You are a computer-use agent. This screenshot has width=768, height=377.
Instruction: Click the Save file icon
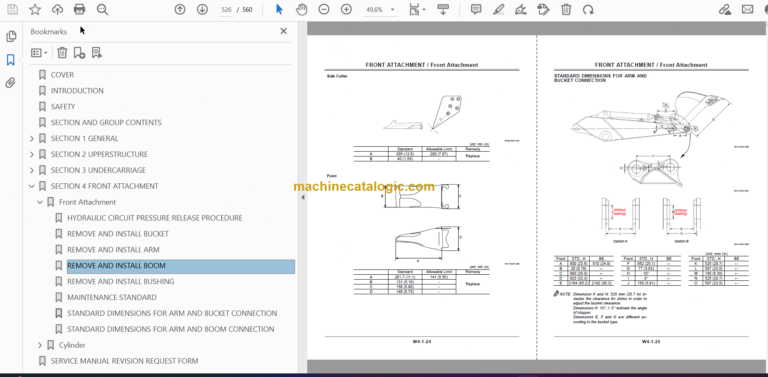(12, 9)
